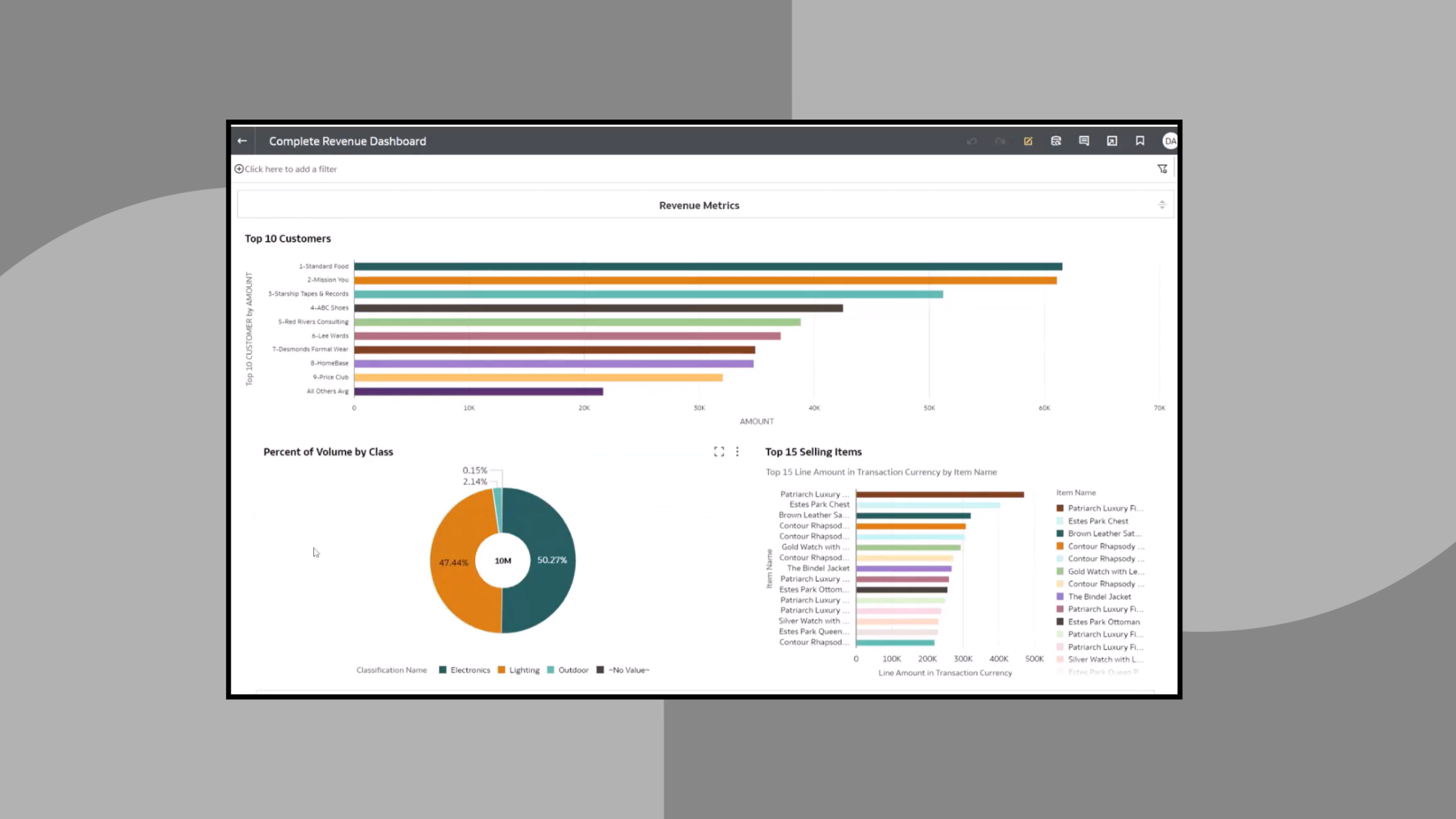The height and width of the screenshot is (819, 1456).
Task: Toggle Lighting legend swatch
Action: [x=501, y=670]
